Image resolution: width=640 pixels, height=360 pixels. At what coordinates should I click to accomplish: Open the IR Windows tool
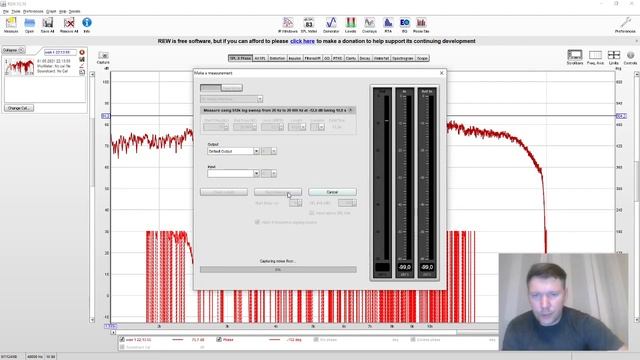click(288, 25)
